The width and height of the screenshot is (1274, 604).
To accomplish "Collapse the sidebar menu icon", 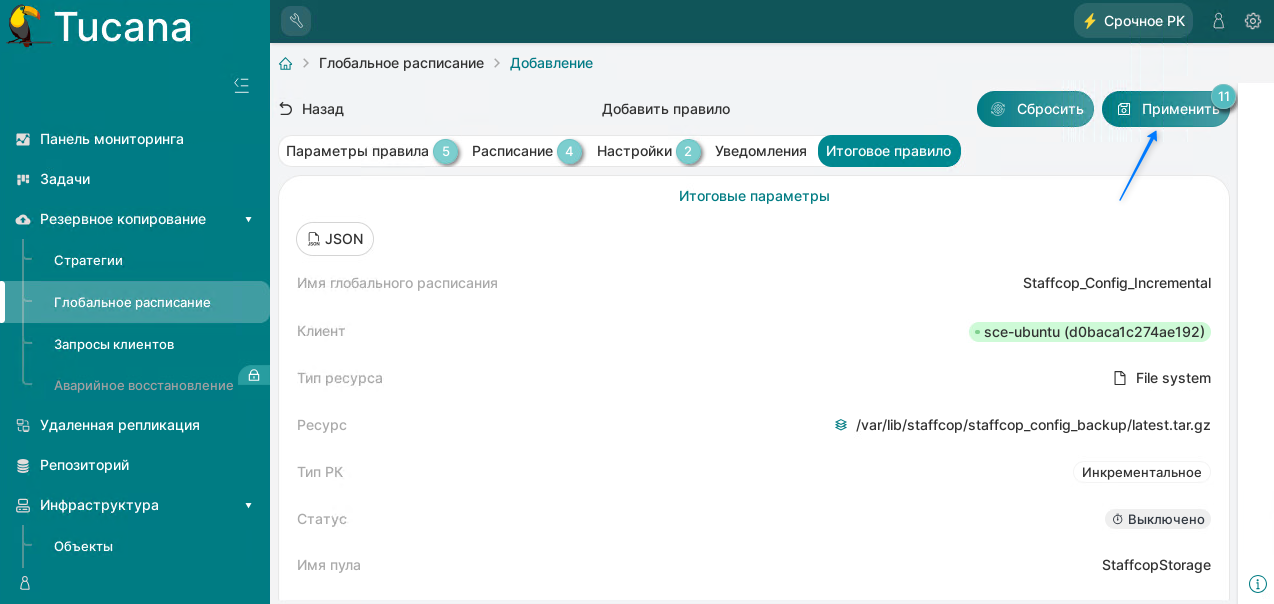I will point(241,85).
